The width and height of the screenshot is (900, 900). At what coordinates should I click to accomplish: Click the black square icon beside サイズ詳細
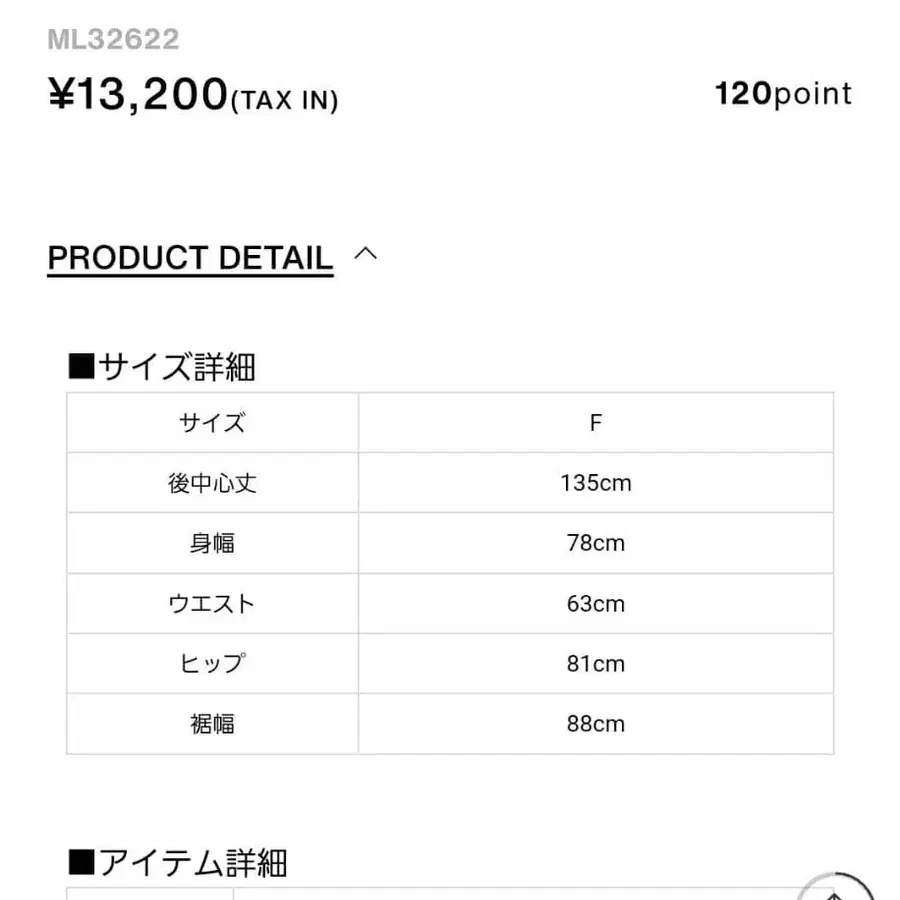coord(79,366)
